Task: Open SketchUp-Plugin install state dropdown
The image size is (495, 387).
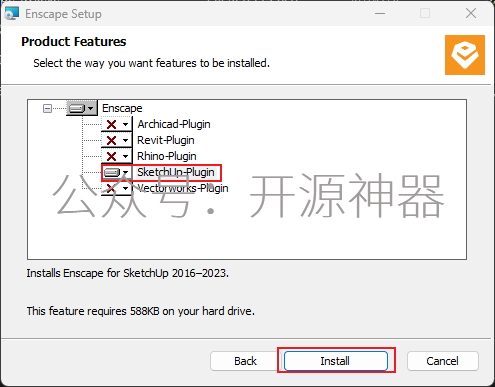Action: [x=117, y=172]
